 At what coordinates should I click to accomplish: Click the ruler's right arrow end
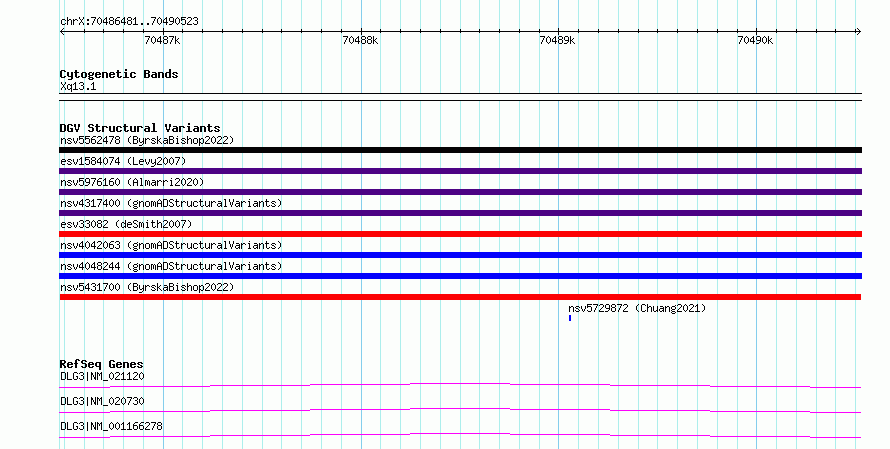[x=858, y=31]
